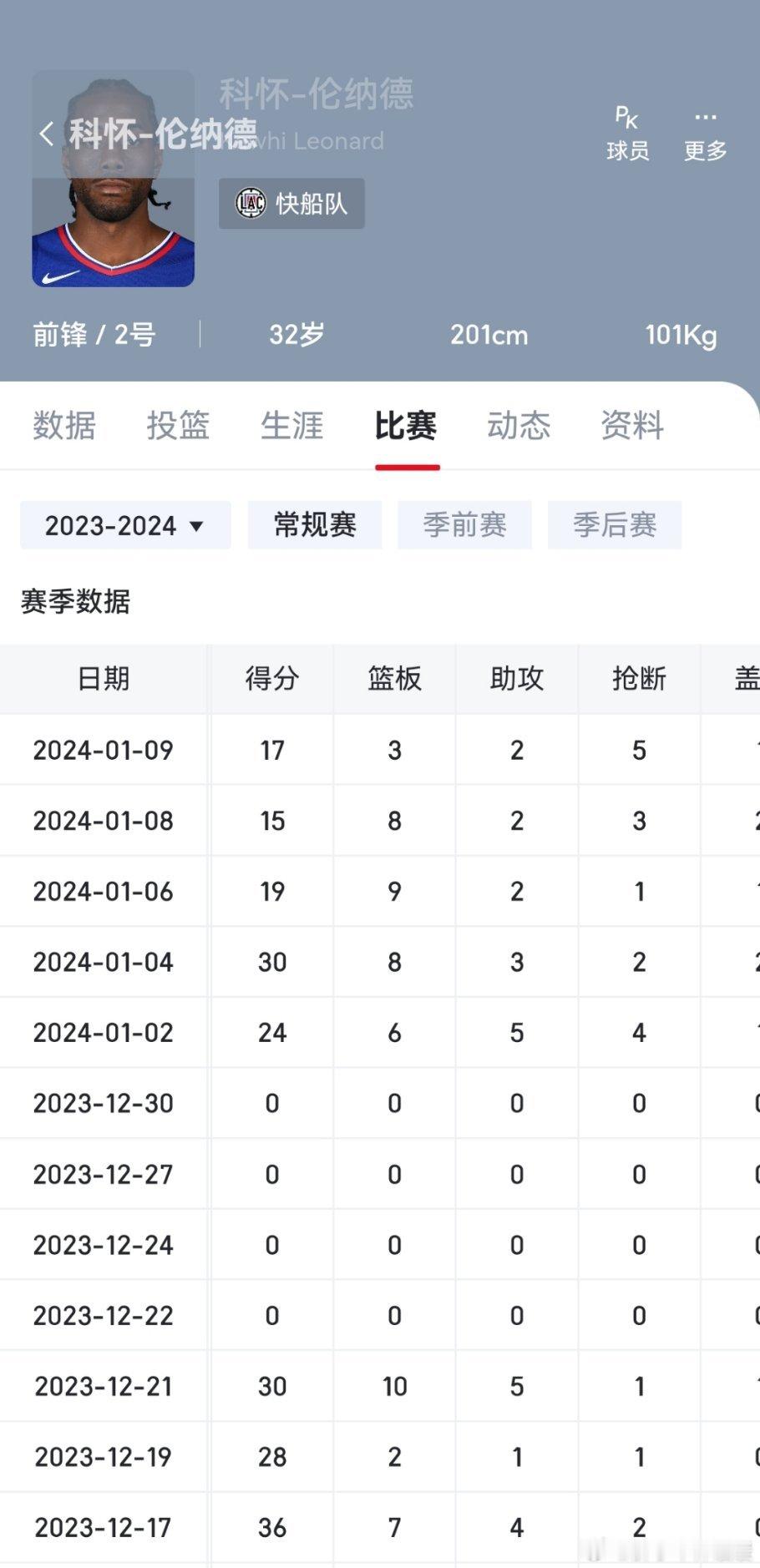
Task: Click the 篮板 column header
Action: (394, 679)
